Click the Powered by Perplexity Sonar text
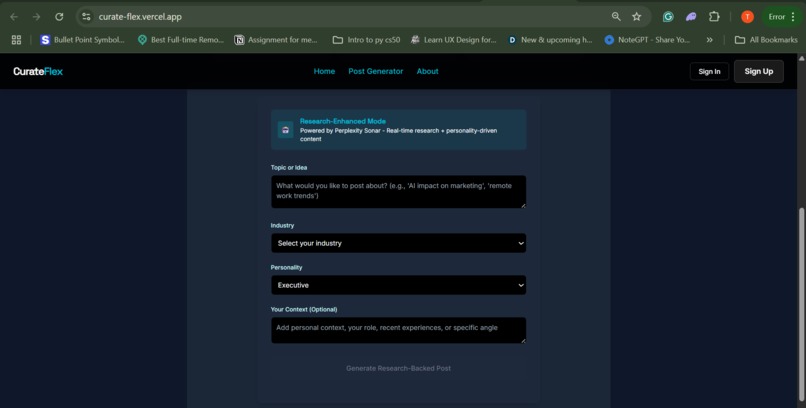The height and width of the screenshot is (408, 806). coord(398,135)
